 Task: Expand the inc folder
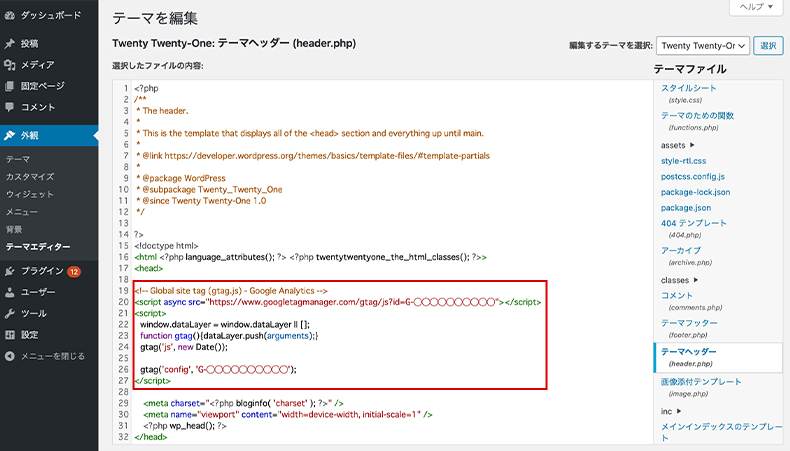pos(671,412)
